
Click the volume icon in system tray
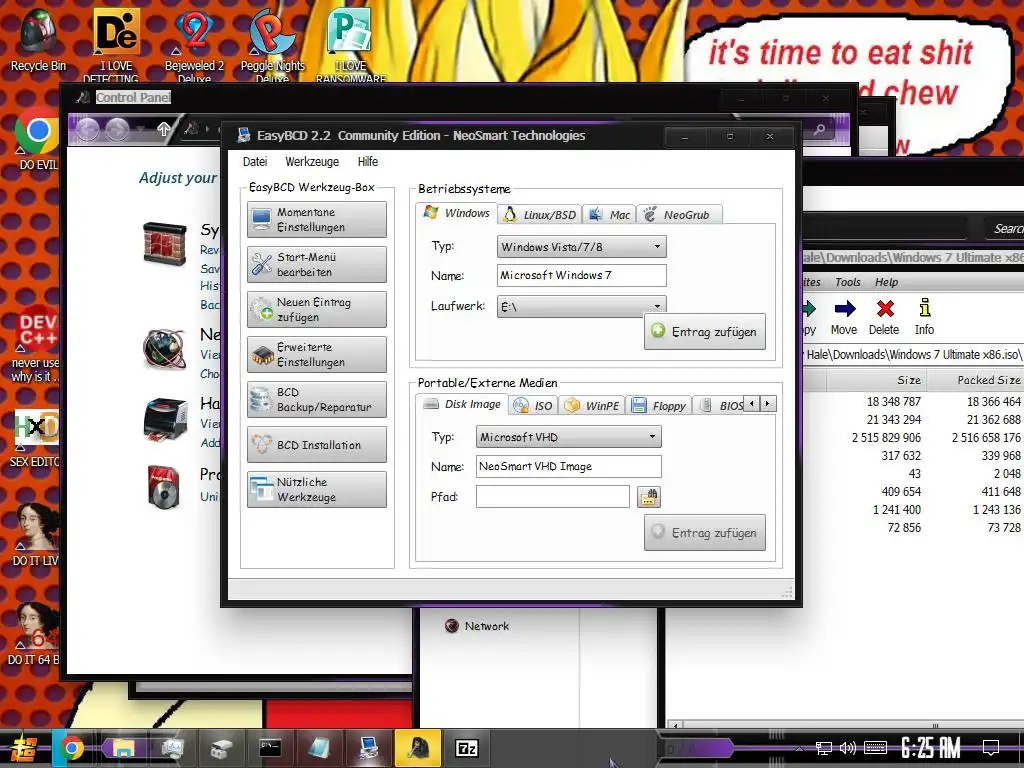coord(847,748)
